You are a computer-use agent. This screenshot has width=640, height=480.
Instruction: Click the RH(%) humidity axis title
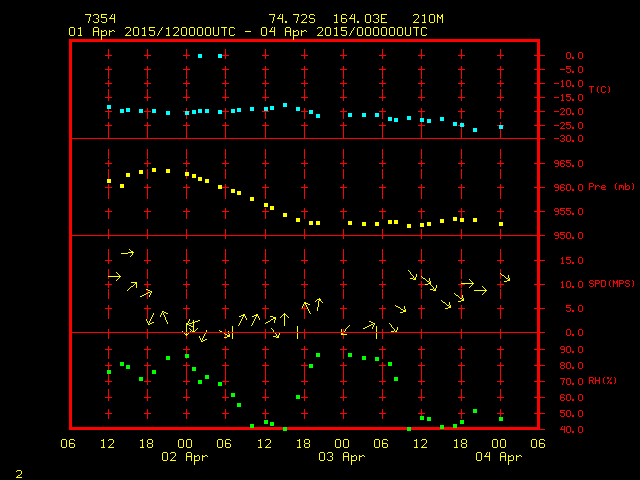pos(602,381)
